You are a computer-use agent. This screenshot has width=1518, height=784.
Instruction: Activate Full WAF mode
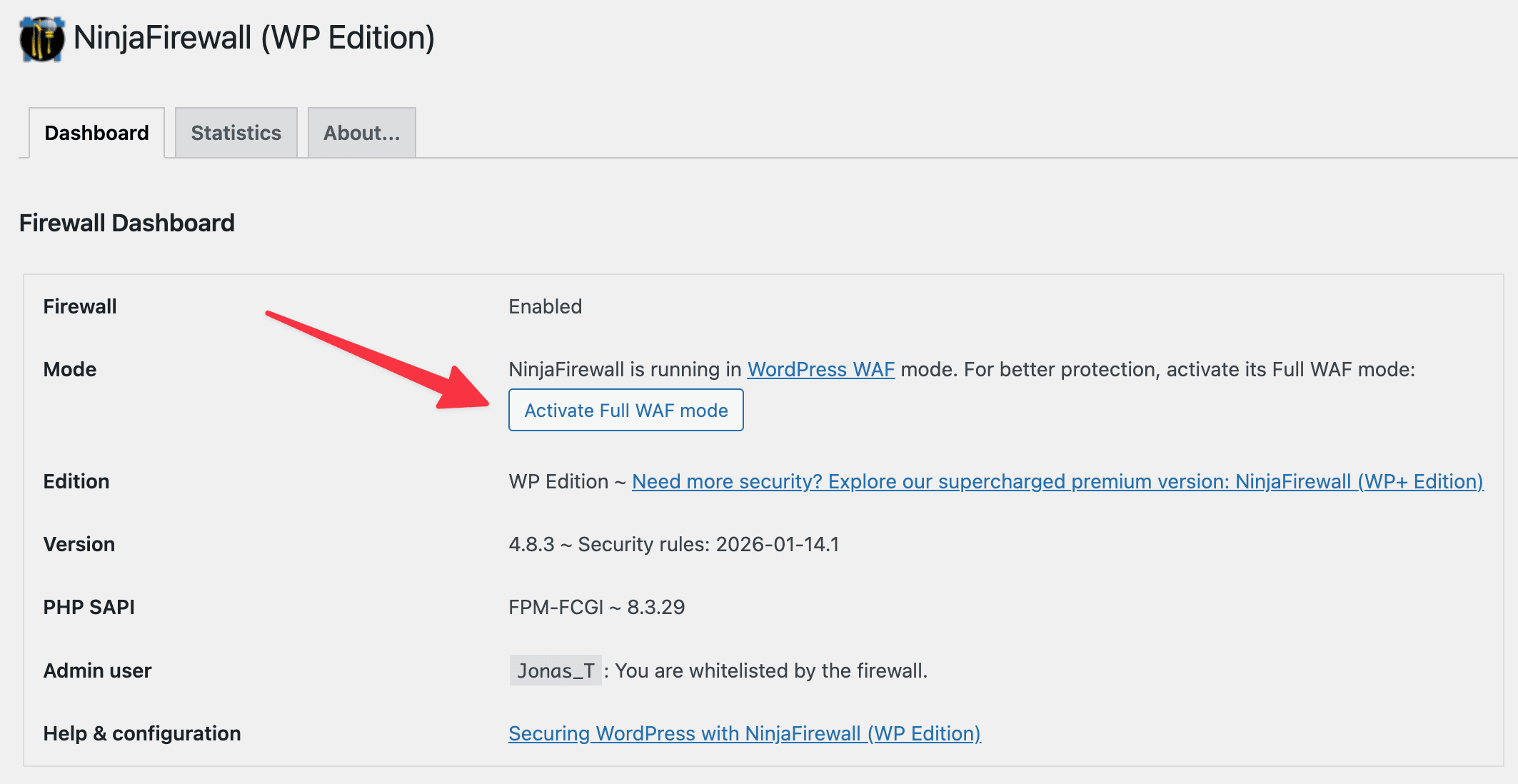(625, 410)
